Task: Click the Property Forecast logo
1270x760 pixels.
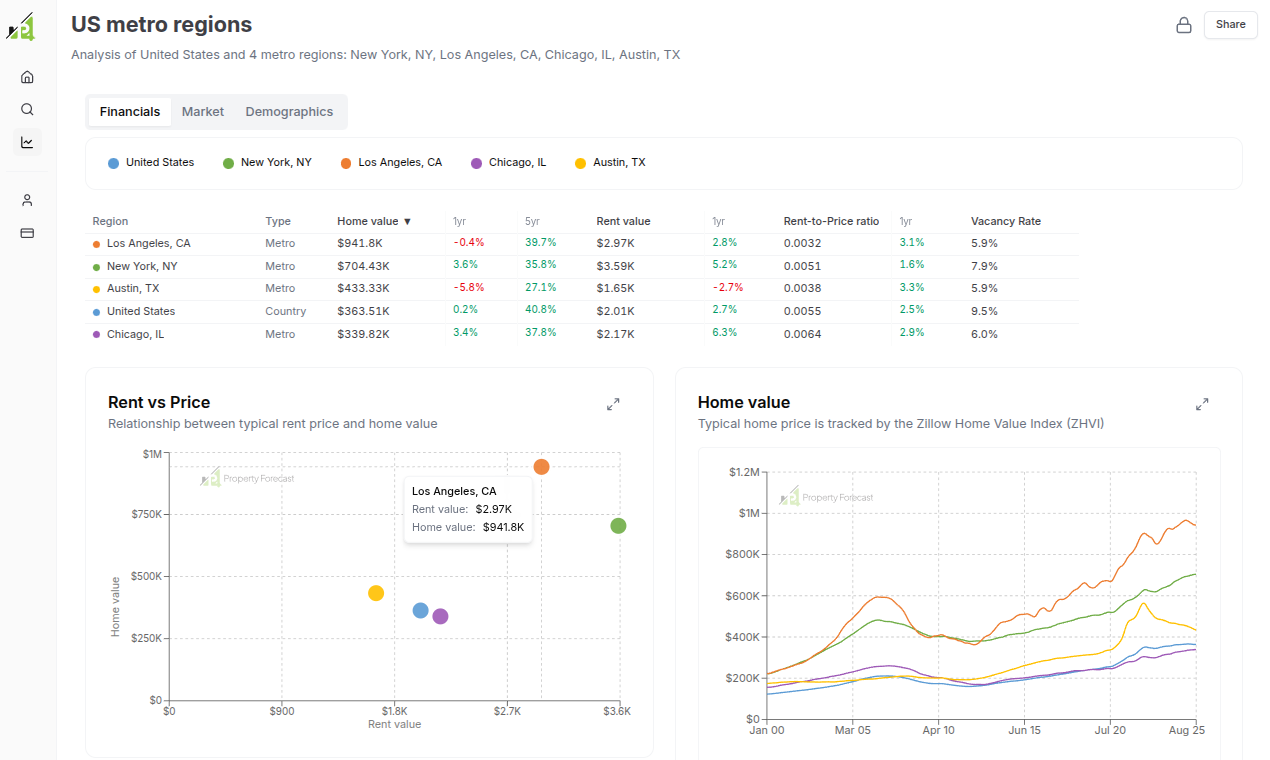Action: click(21, 27)
